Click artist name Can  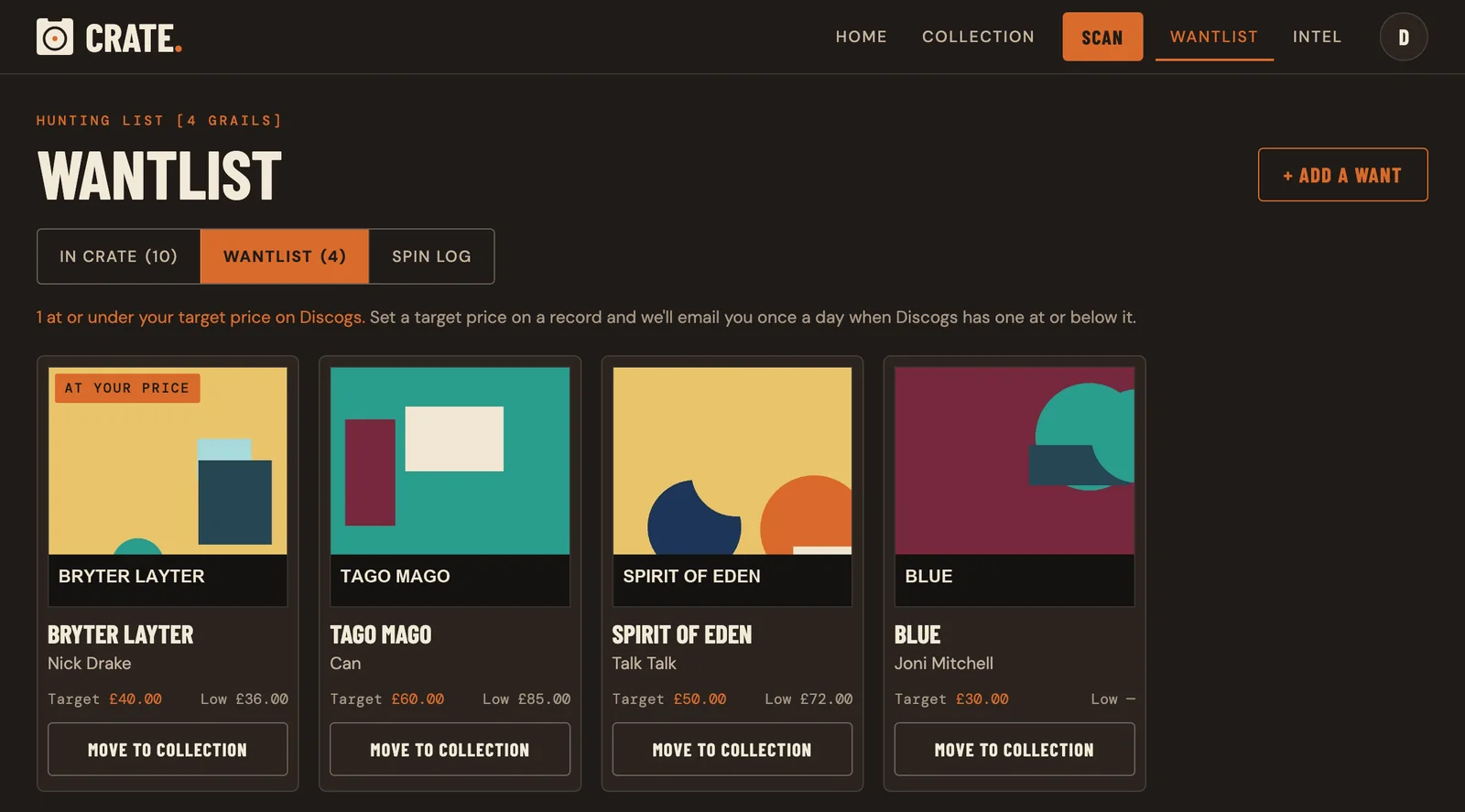coord(345,663)
